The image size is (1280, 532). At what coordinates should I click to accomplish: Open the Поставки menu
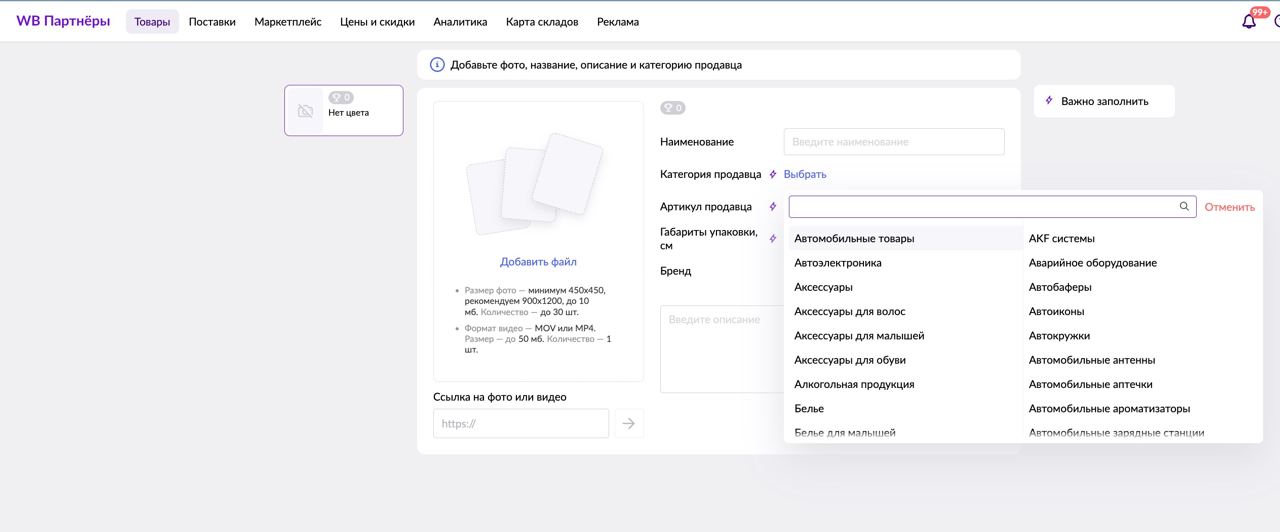[x=212, y=22]
